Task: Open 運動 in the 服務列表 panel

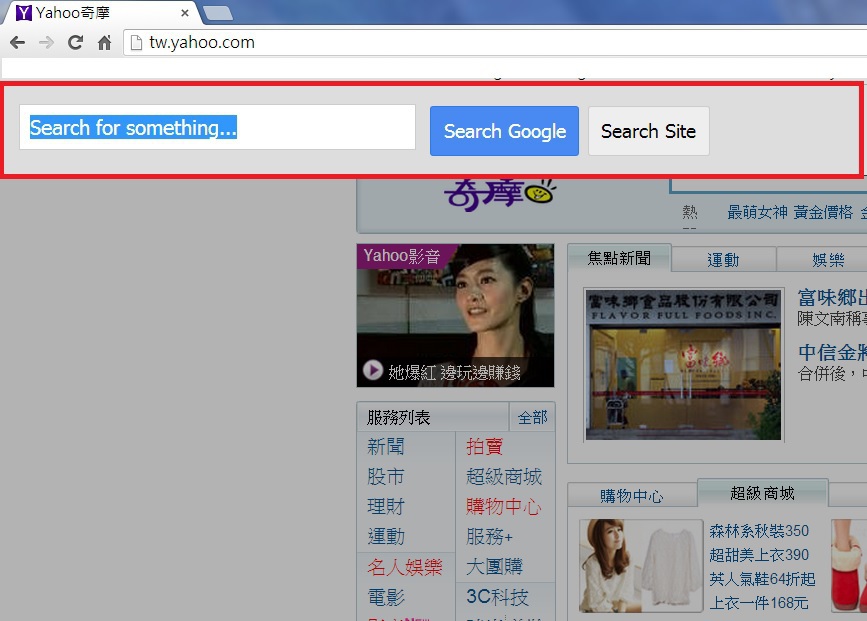Action: [385, 536]
